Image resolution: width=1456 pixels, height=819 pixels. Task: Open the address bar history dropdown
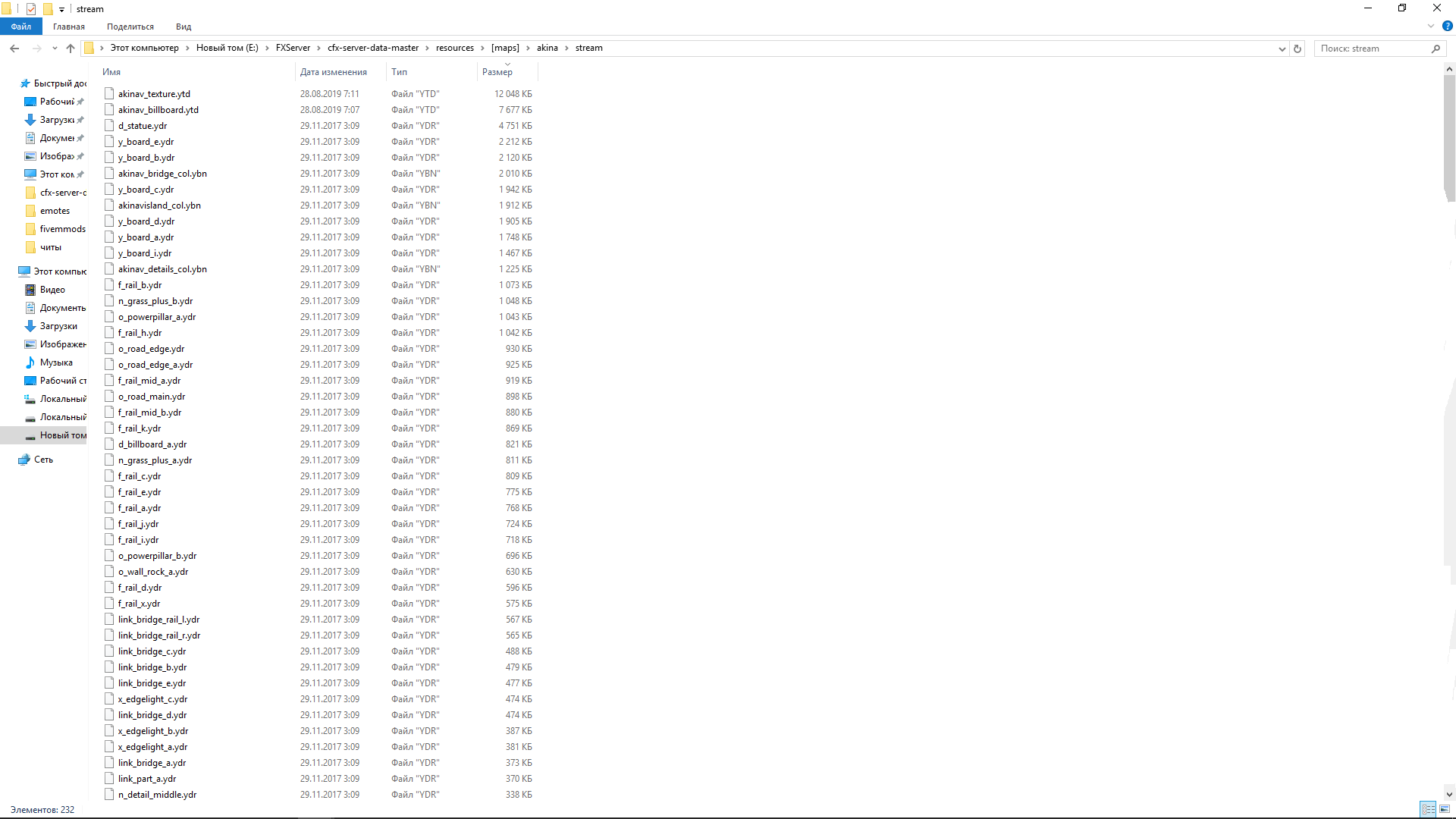pyautogui.click(x=1282, y=48)
